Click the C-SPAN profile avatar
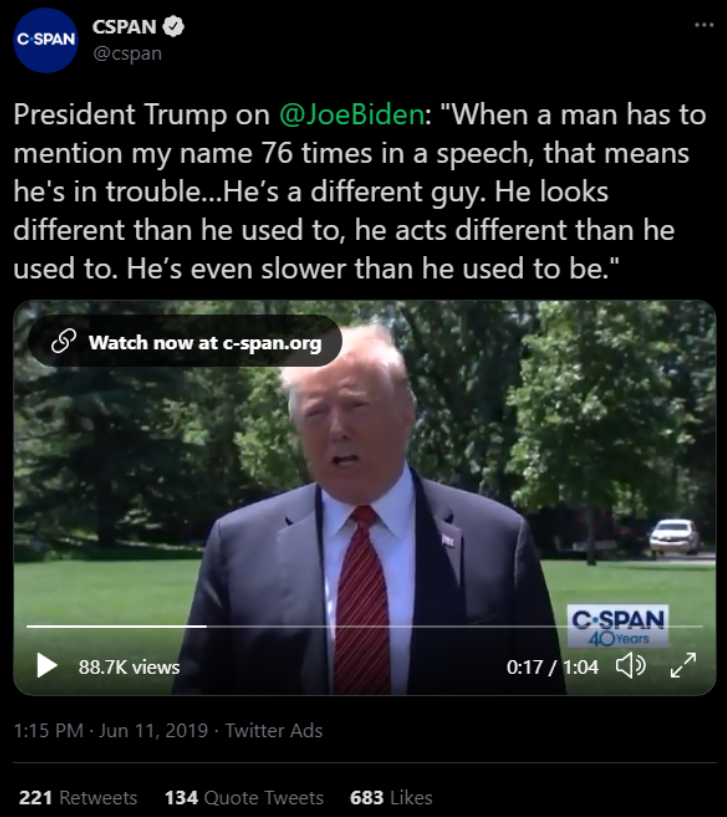 (45, 40)
